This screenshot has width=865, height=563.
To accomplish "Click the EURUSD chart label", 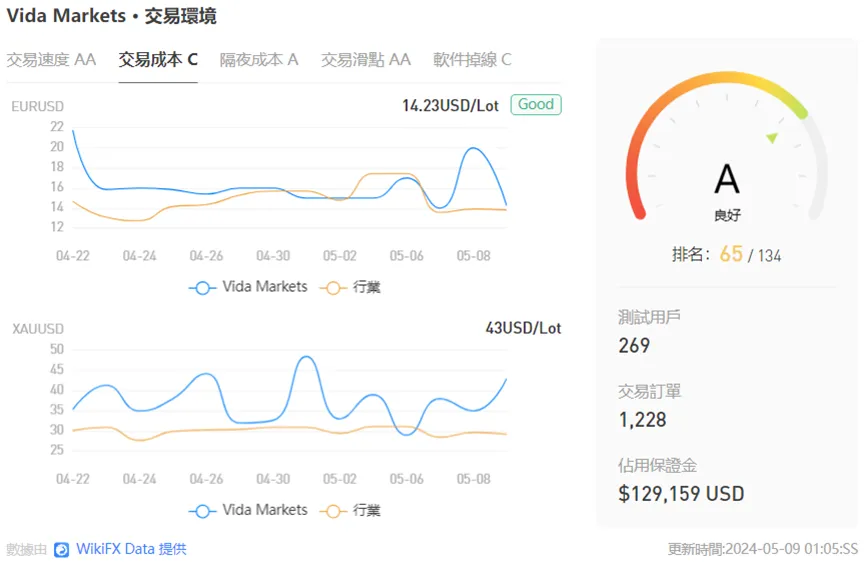I will coord(38,106).
